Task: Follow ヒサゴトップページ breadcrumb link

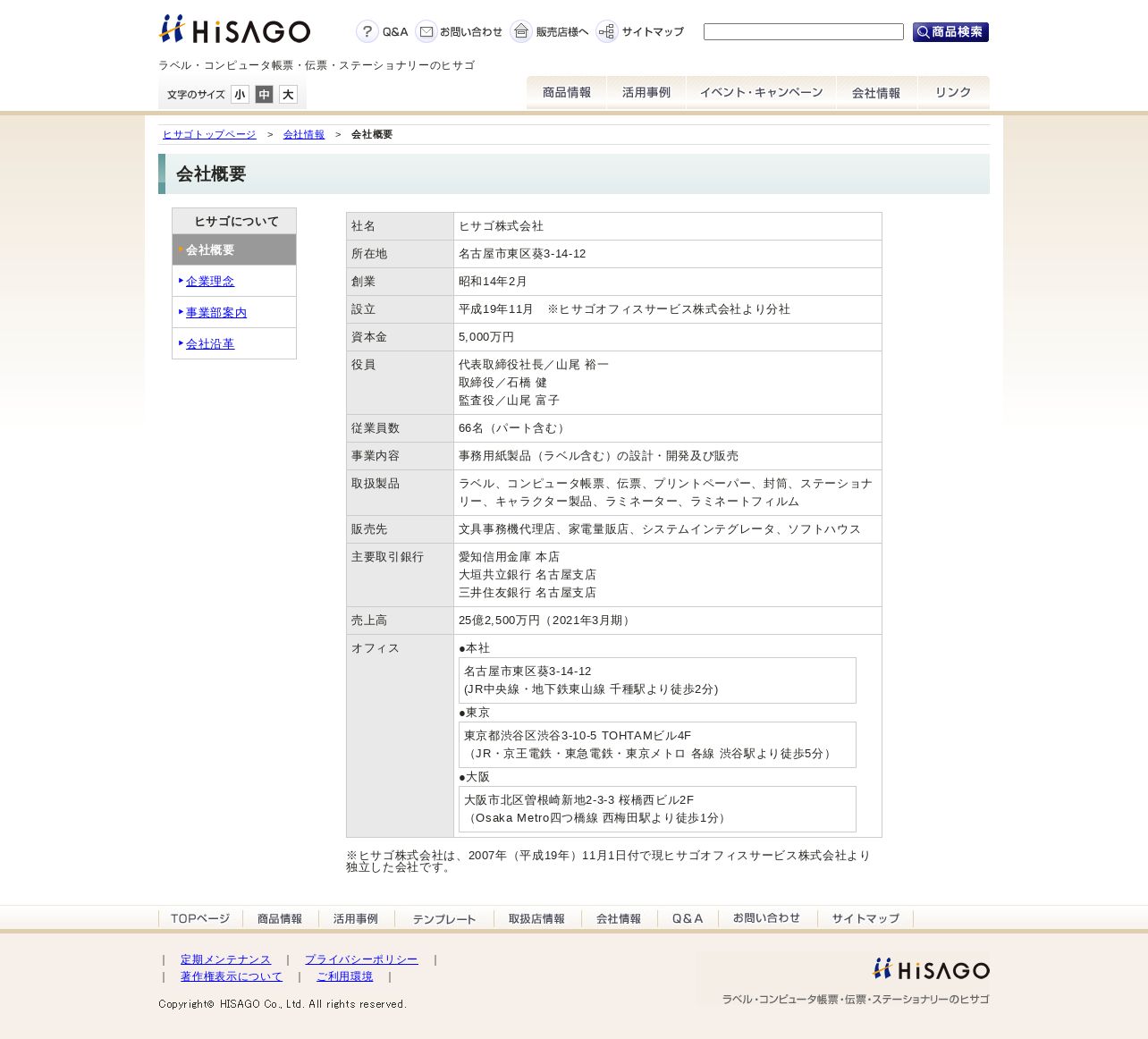Action: coord(209,135)
